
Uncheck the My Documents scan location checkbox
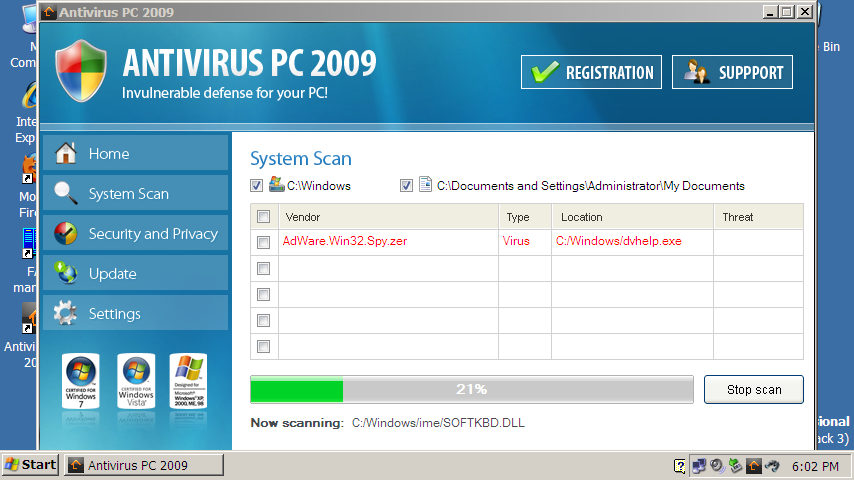406,186
